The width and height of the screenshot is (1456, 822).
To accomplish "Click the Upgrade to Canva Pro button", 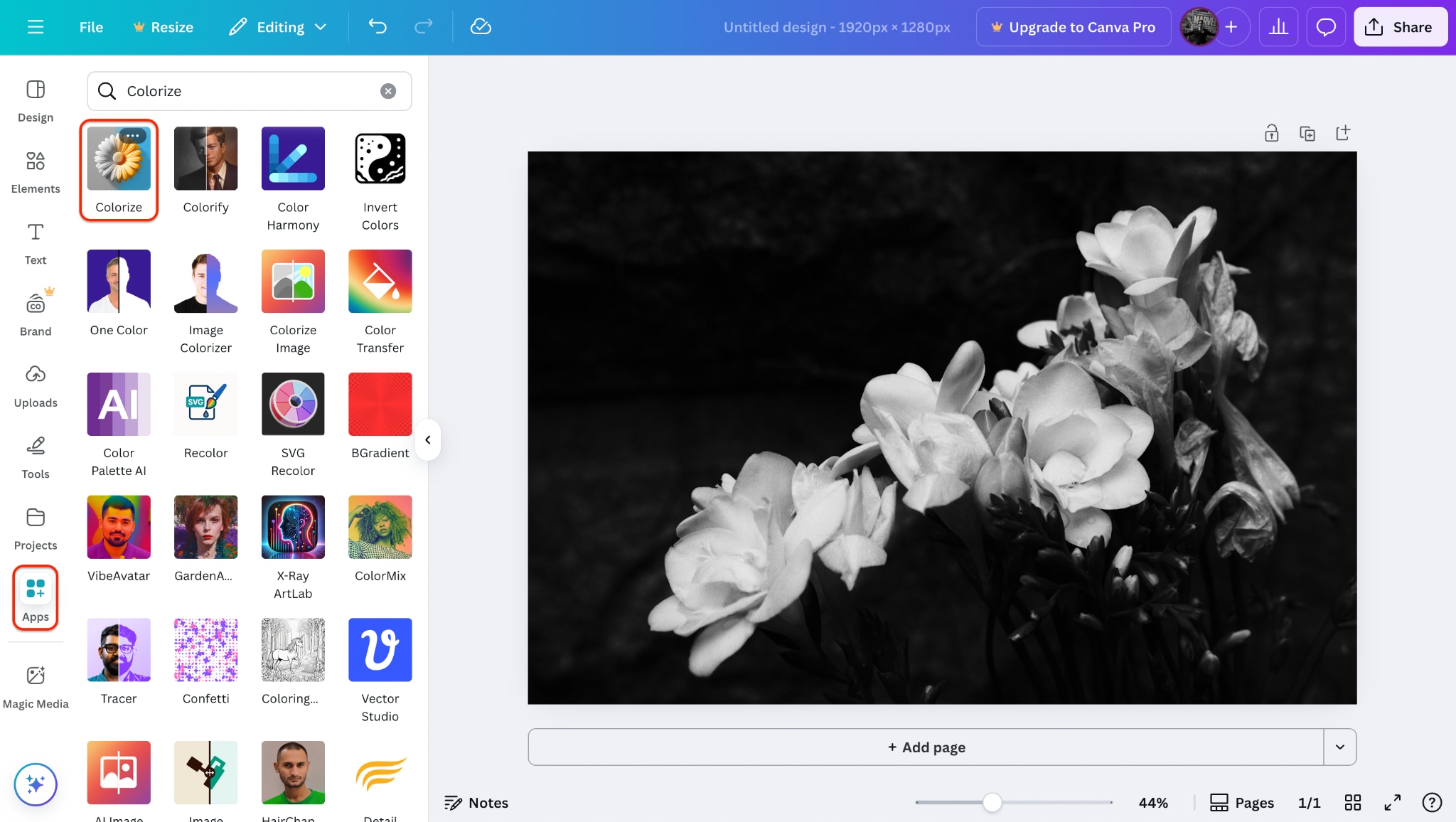I will [x=1073, y=27].
